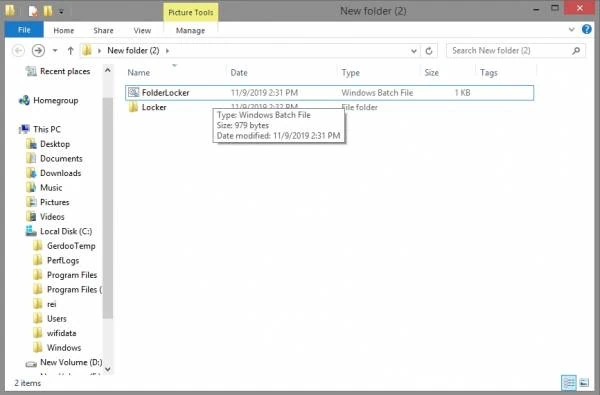Switch to Large icons view in status bar
The height and width of the screenshot is (395, 600).
click(x=584, y=382)
